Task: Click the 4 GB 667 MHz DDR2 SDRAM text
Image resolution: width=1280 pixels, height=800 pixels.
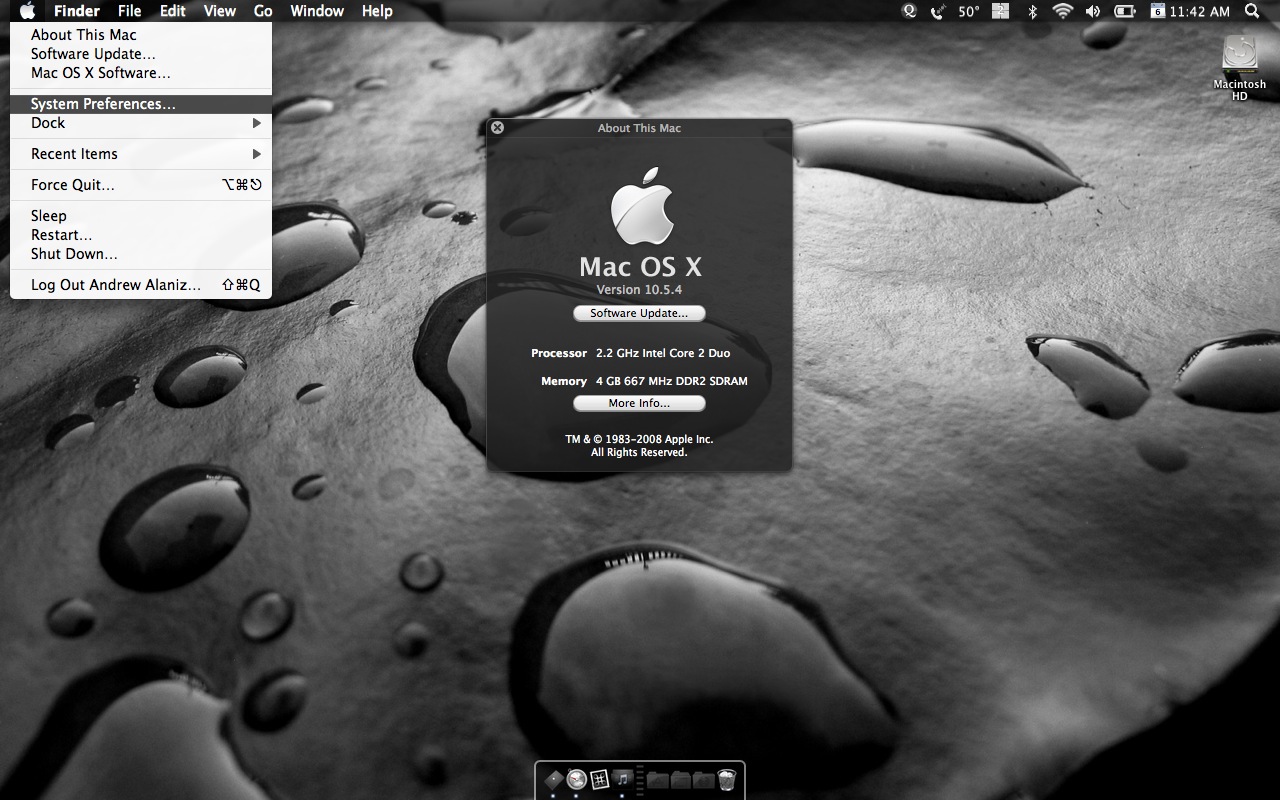Action: point(671,381)
